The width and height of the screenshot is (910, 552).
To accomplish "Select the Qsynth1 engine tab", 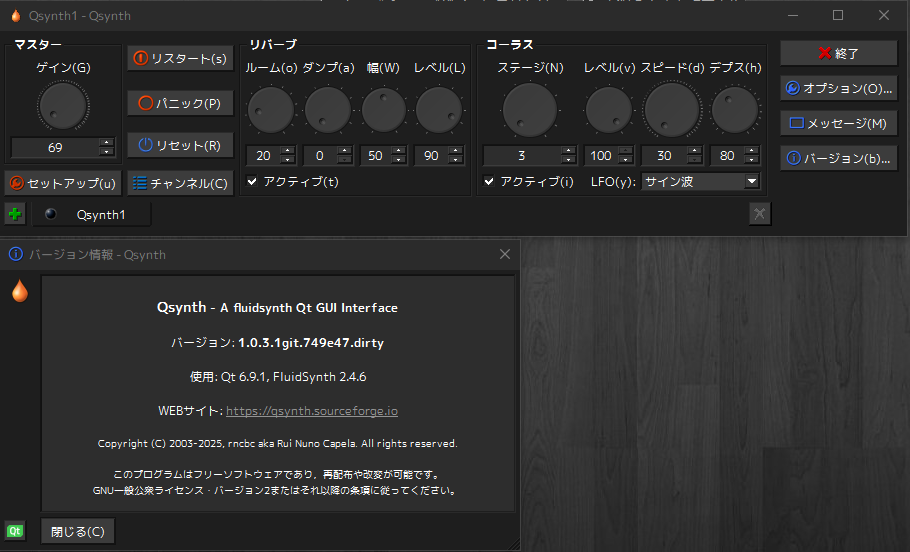I will click(92, 215).
